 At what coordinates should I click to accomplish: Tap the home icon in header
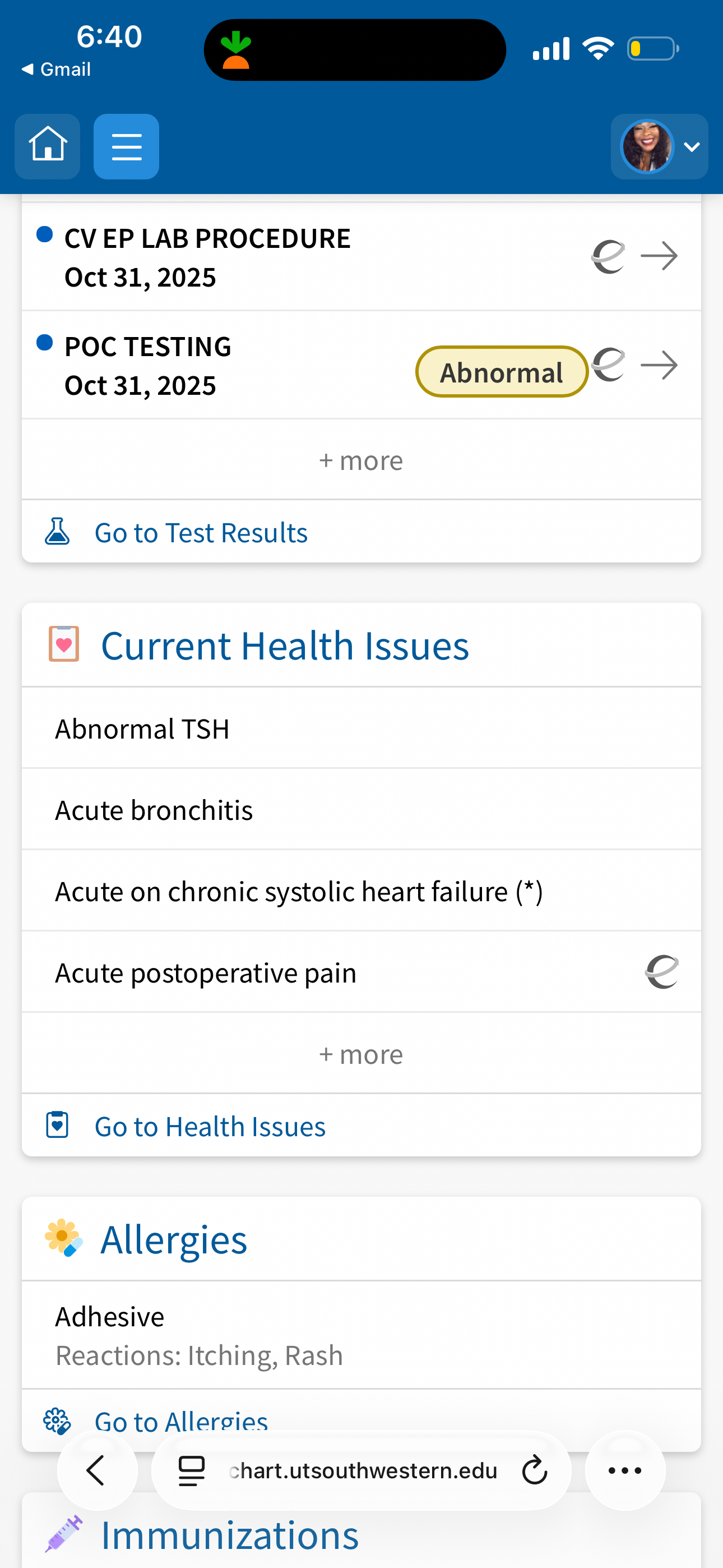point(48,146)
